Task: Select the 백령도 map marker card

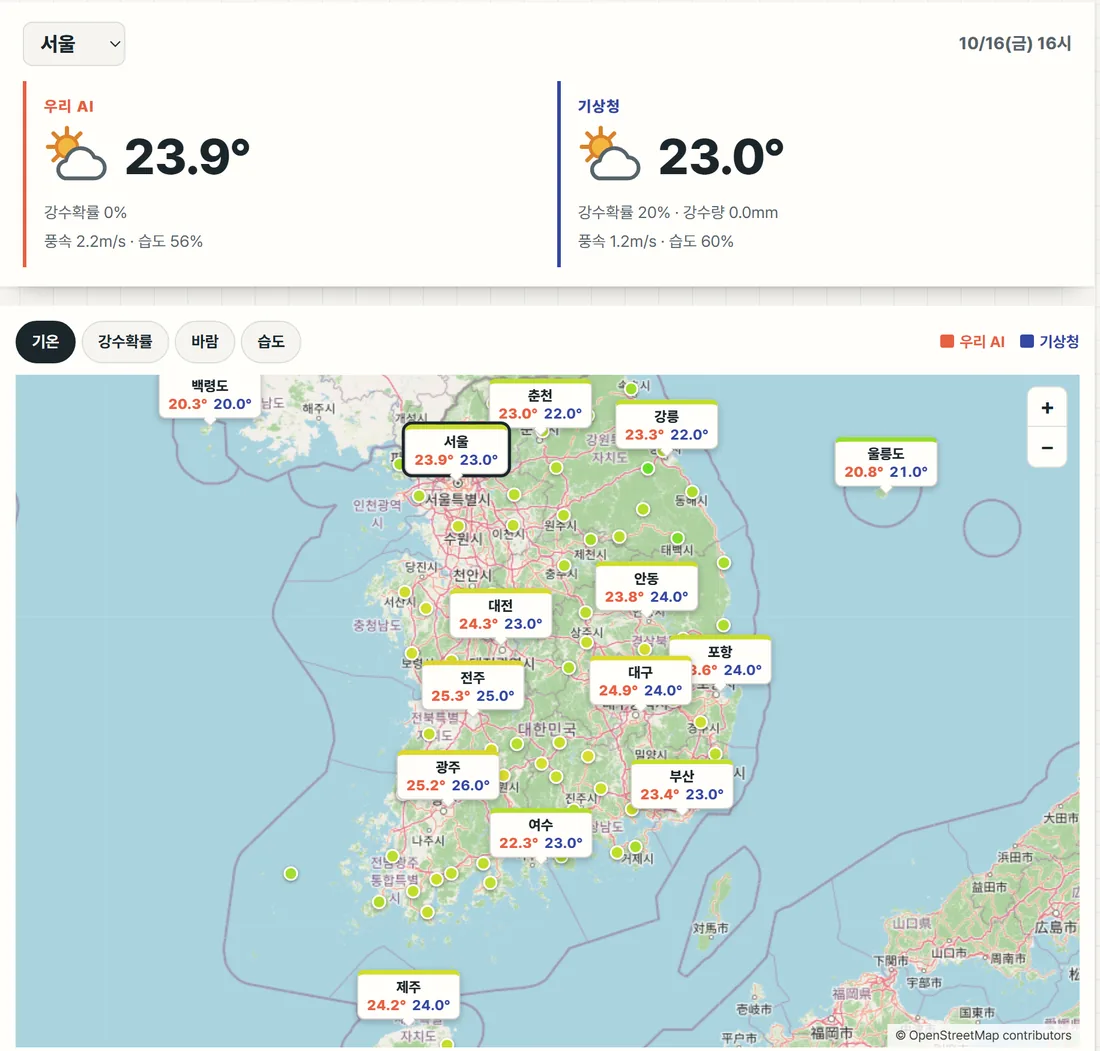Action: pyautogui.click(x=210, y=396)
